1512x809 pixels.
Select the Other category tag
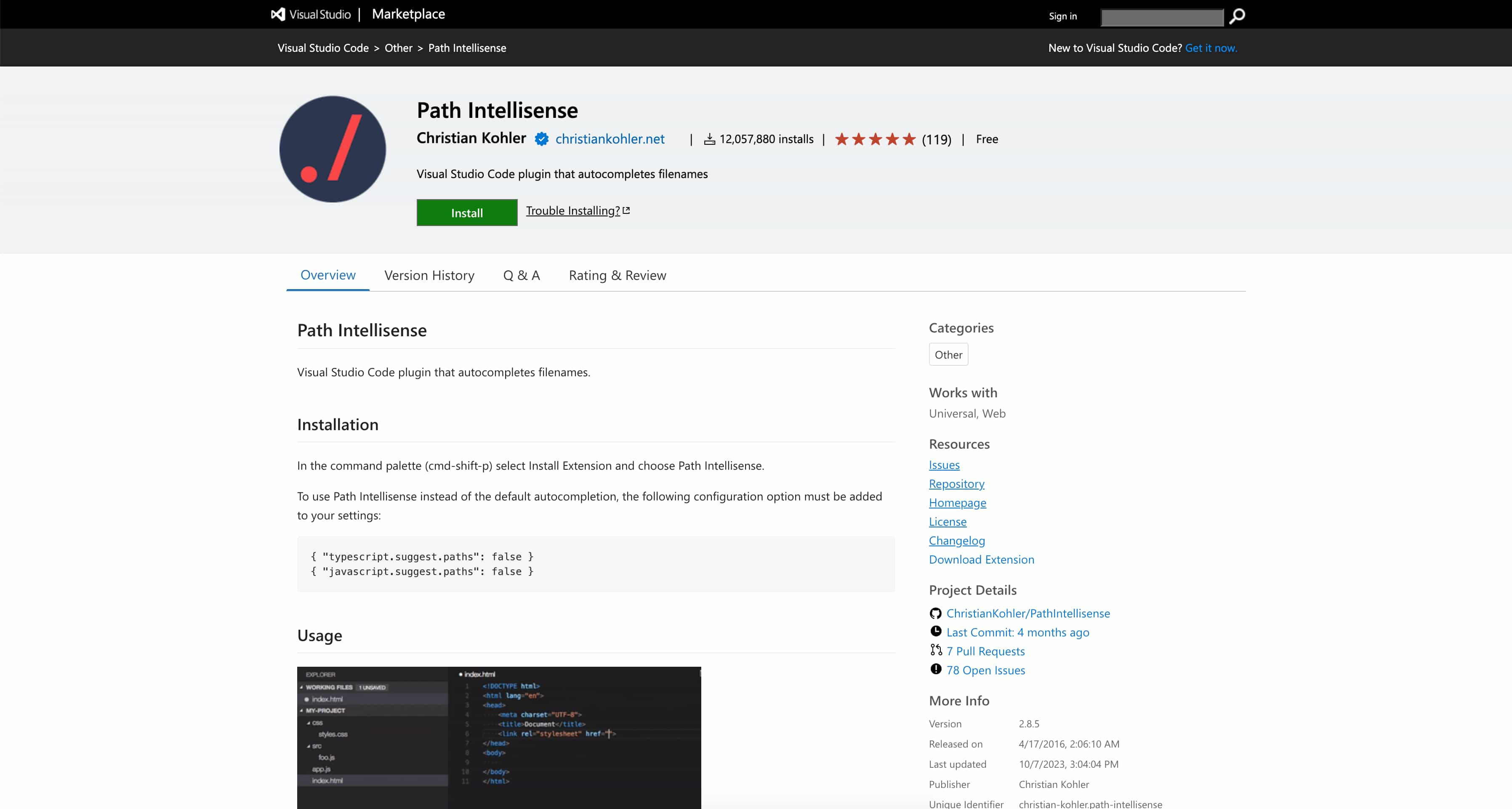click(948, 354)
